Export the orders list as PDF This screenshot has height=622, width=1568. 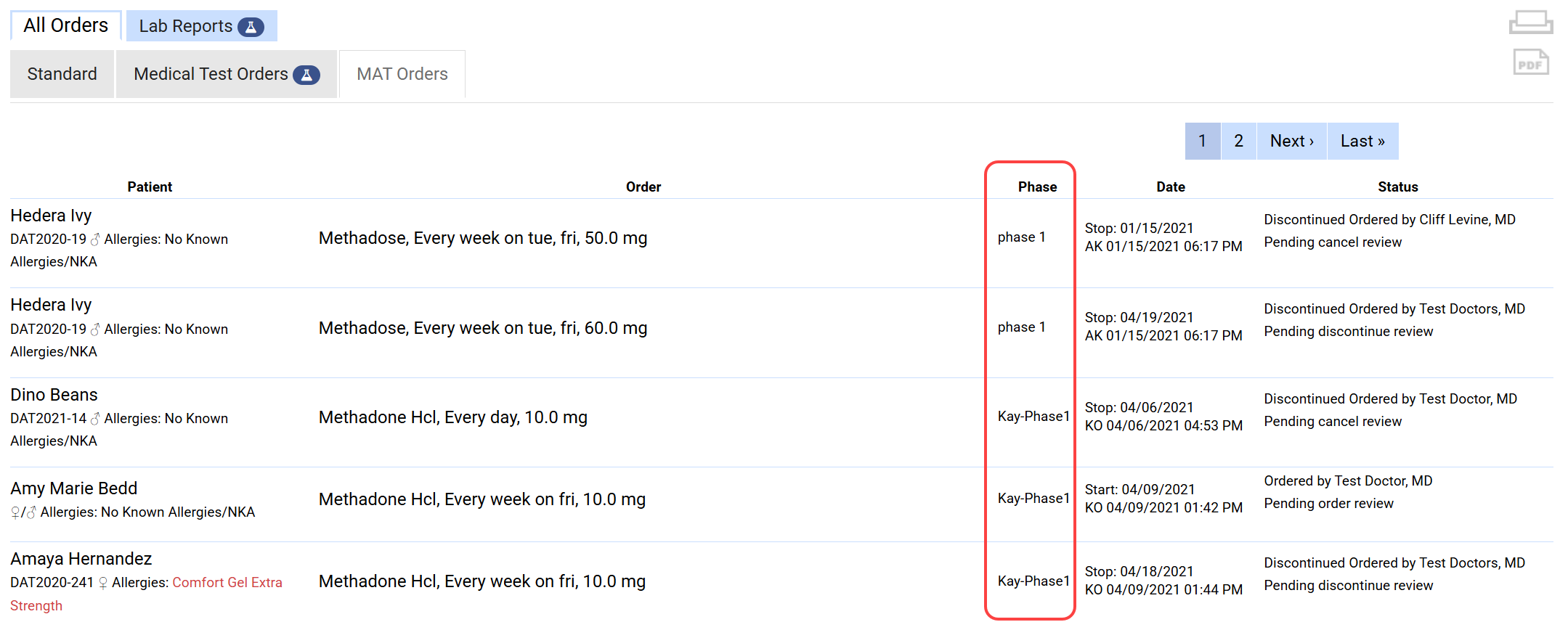pos(1530,63)
